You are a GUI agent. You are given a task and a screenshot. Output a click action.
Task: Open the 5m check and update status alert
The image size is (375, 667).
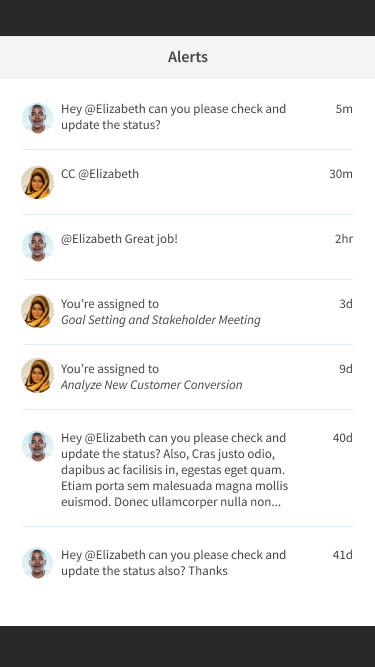click(173, 117)
